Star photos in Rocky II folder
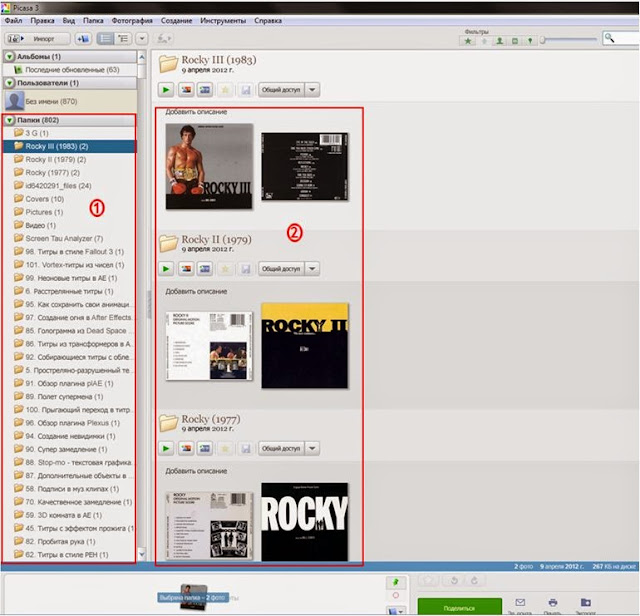The image size is (640, 616). 225,269
